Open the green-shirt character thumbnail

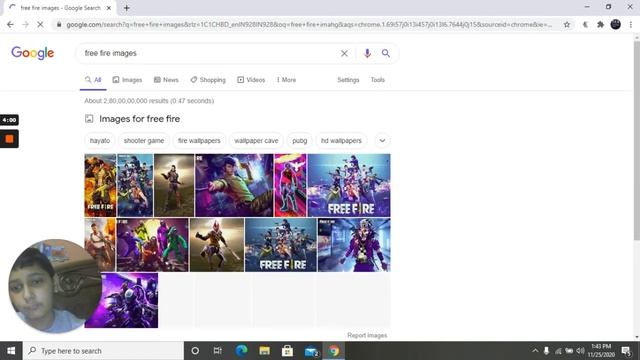[234, 185]
